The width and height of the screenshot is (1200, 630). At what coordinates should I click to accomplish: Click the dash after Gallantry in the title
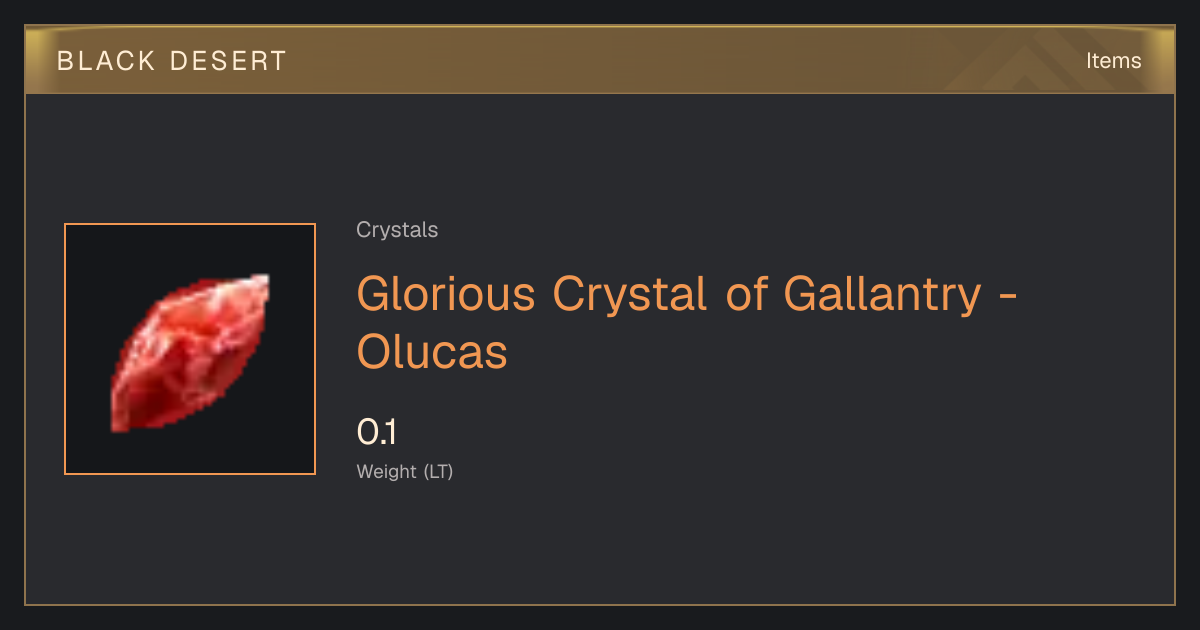click(x=1007, y=297)
